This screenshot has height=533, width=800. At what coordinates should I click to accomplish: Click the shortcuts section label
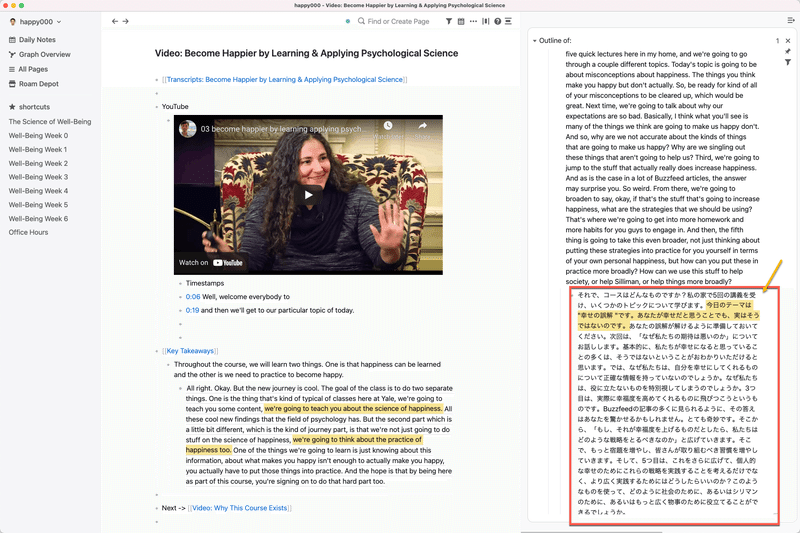point(34,107)
